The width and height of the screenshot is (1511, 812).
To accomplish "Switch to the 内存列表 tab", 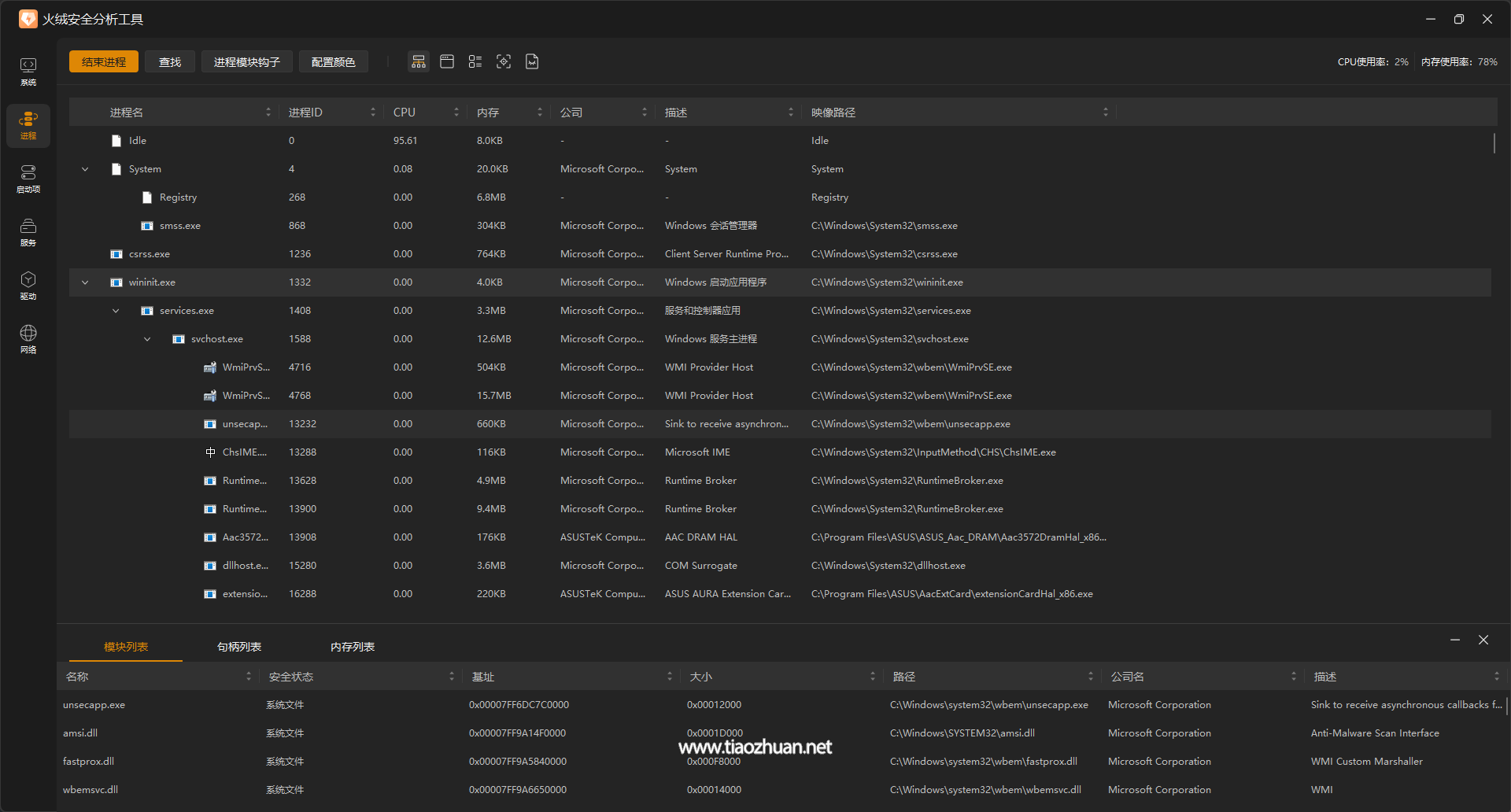I will pos(353,647).
